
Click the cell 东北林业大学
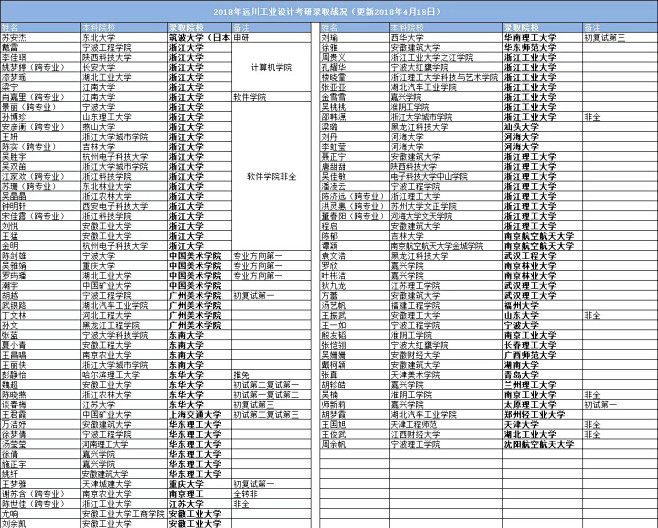124,186
